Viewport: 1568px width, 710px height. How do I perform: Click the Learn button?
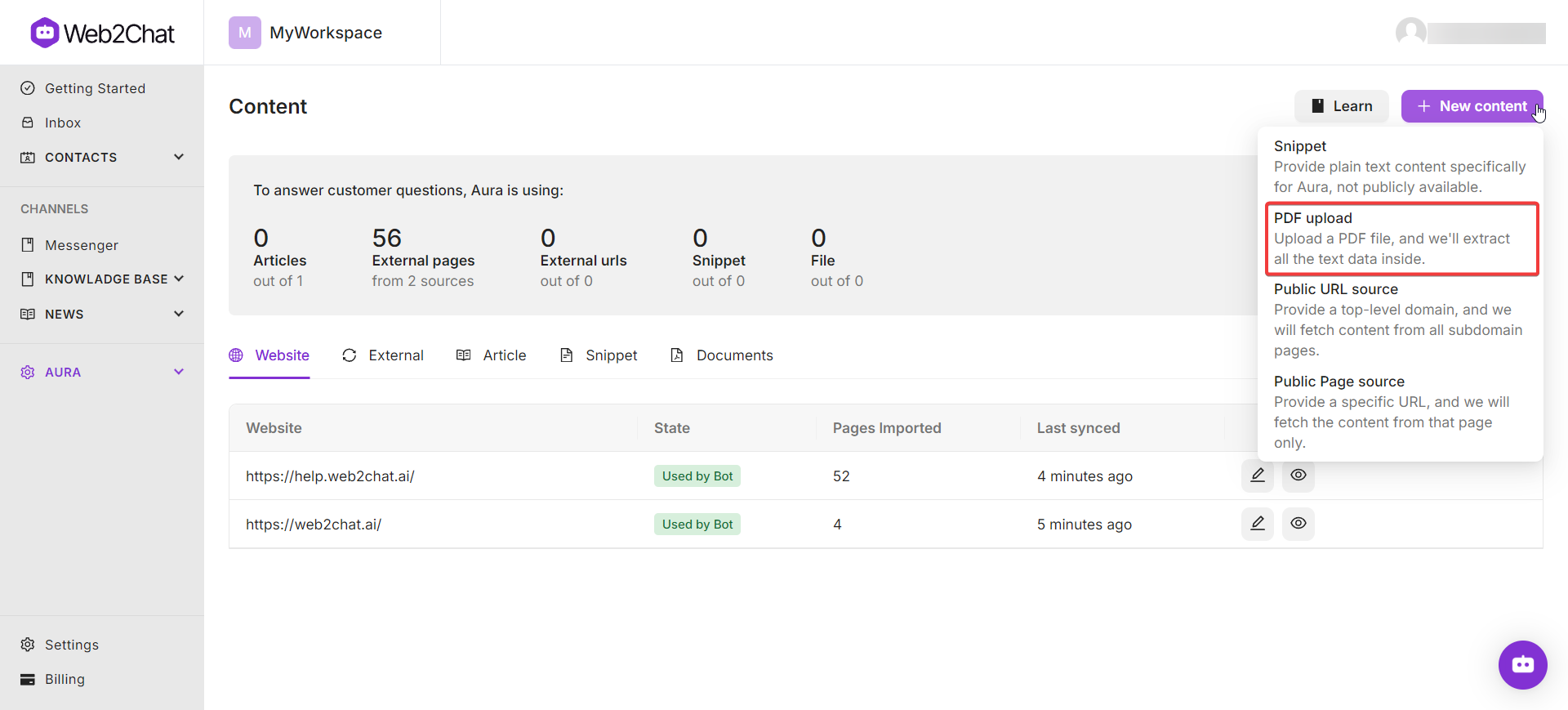[1342, 106]
